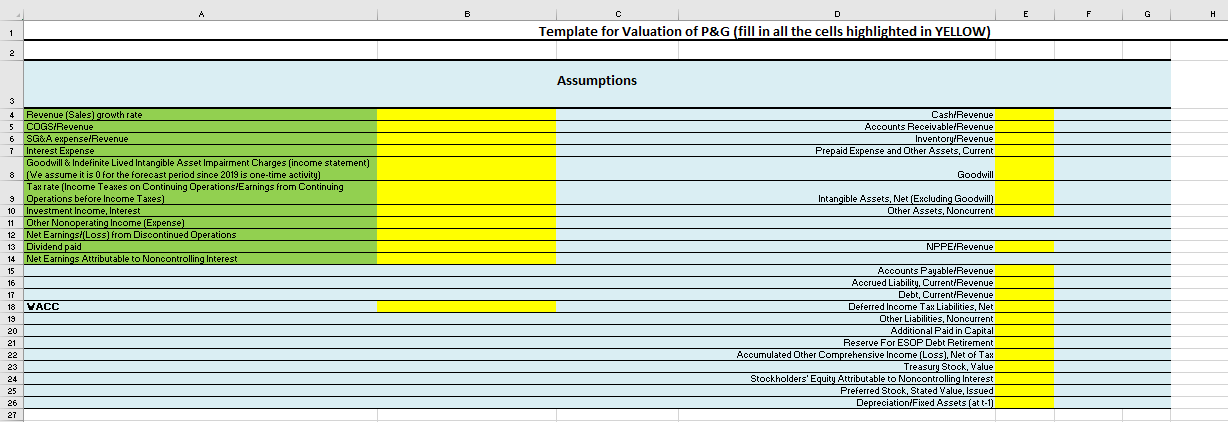The image size is (1228, 422).
Task: Select 'Stockholders' Equity Attributable to Noncontrolling Interest' label
Action: (x=838, y=379)
